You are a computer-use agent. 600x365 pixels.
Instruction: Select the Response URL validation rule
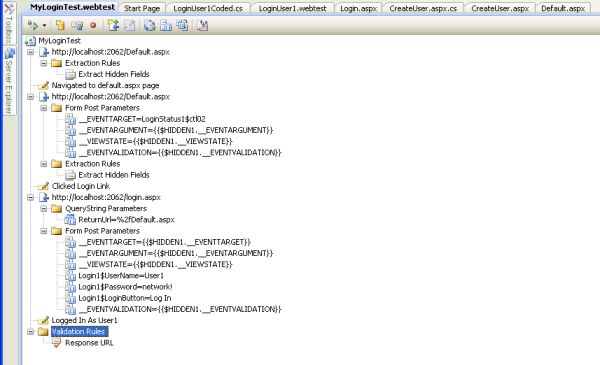click(89, 343)
